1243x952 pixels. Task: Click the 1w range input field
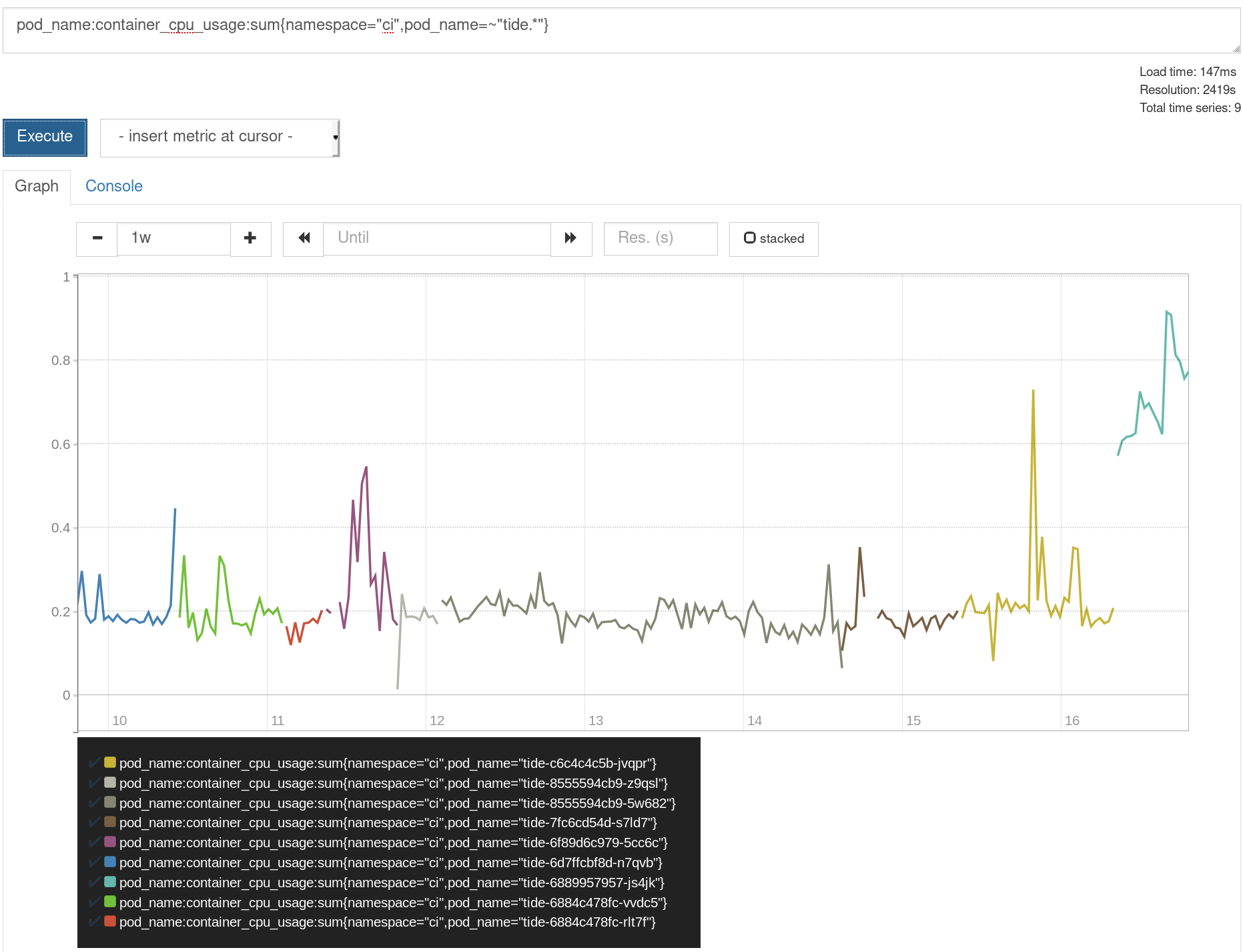coord(173,239)
